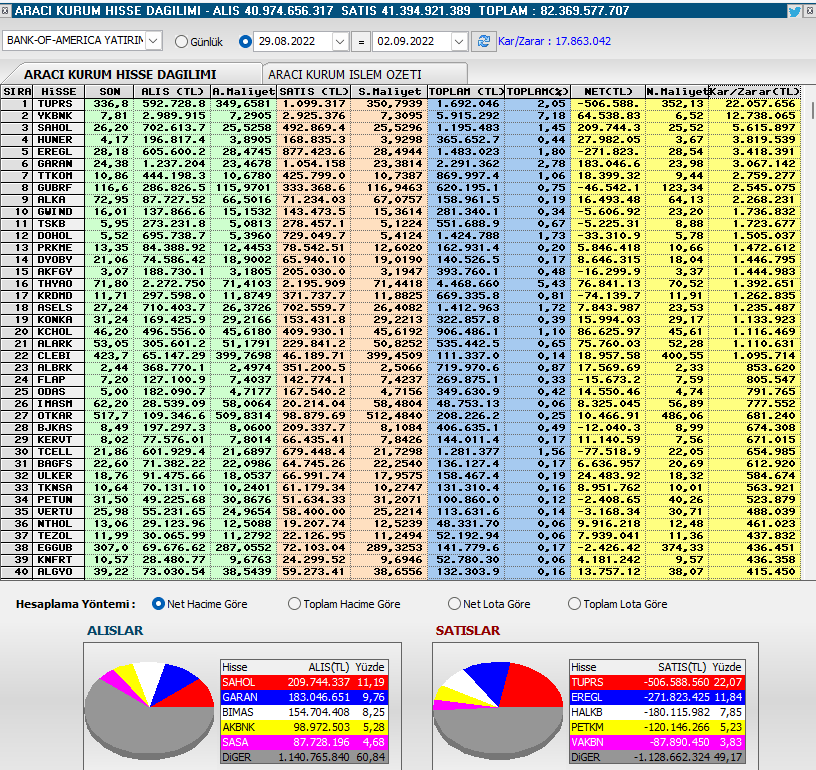Sort by the HISSE column header
816x770 pixels.
59,92
